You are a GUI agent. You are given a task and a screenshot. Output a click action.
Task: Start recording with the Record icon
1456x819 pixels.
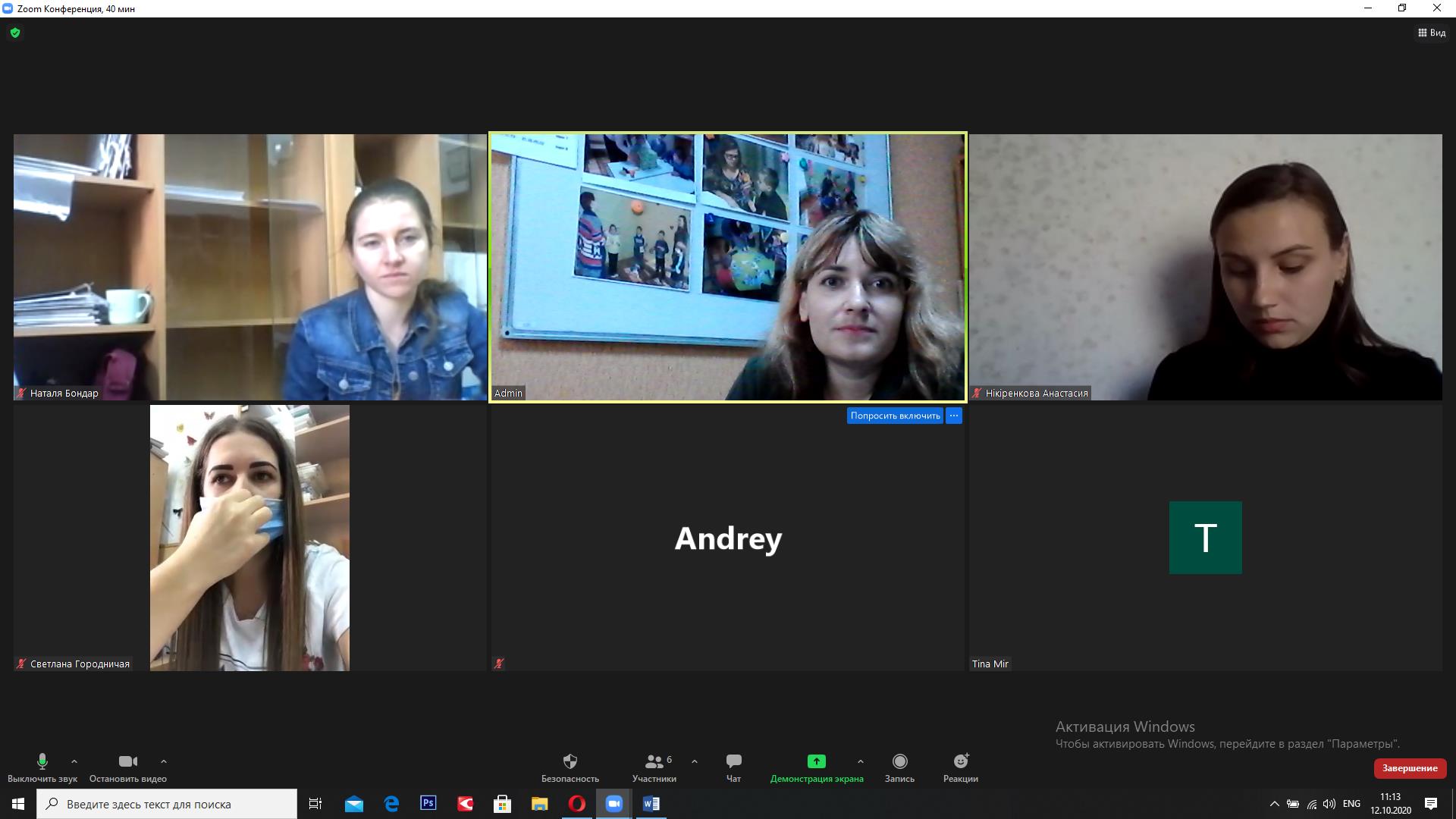tap(899, 761)
